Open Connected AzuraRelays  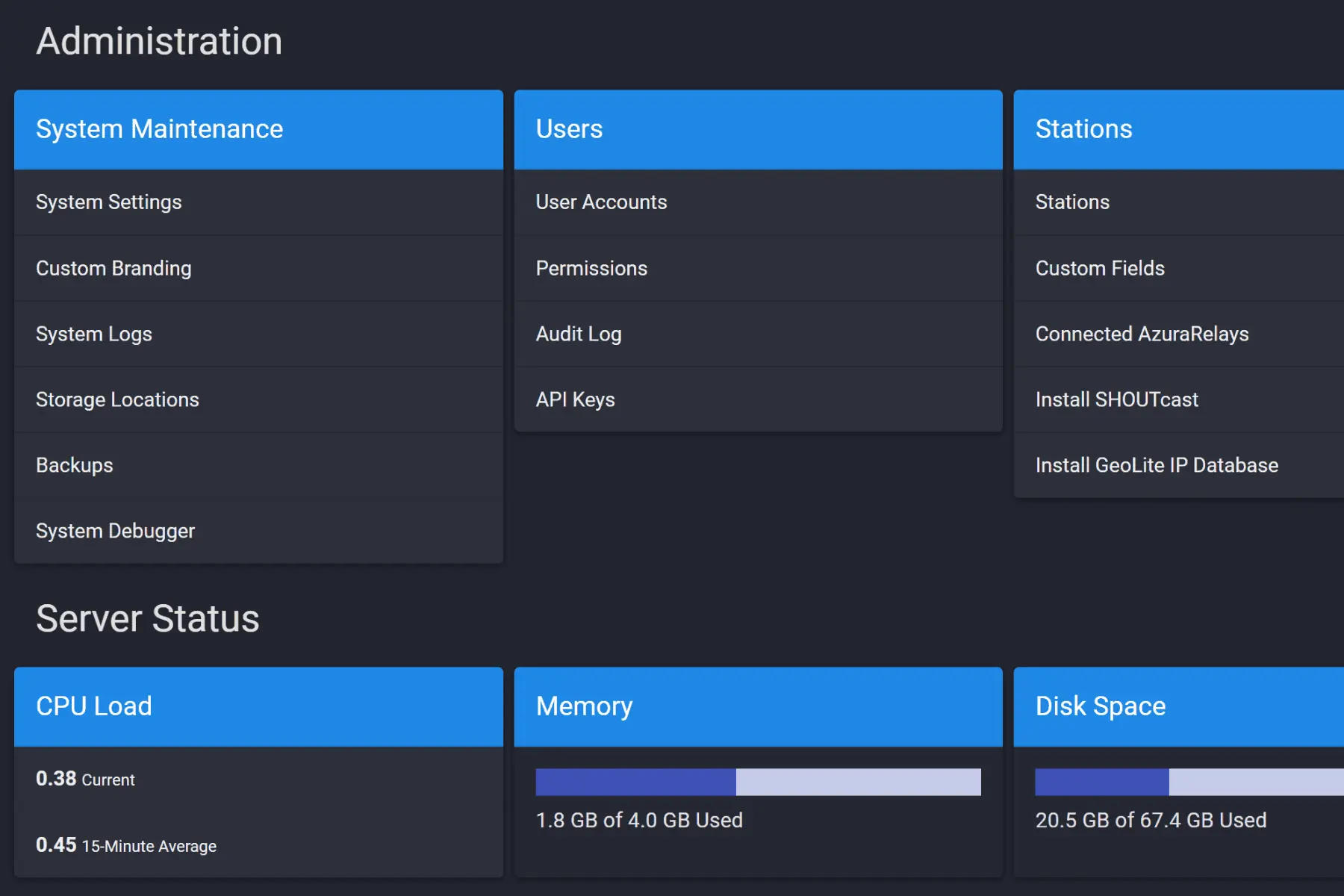click(1142, 334)
